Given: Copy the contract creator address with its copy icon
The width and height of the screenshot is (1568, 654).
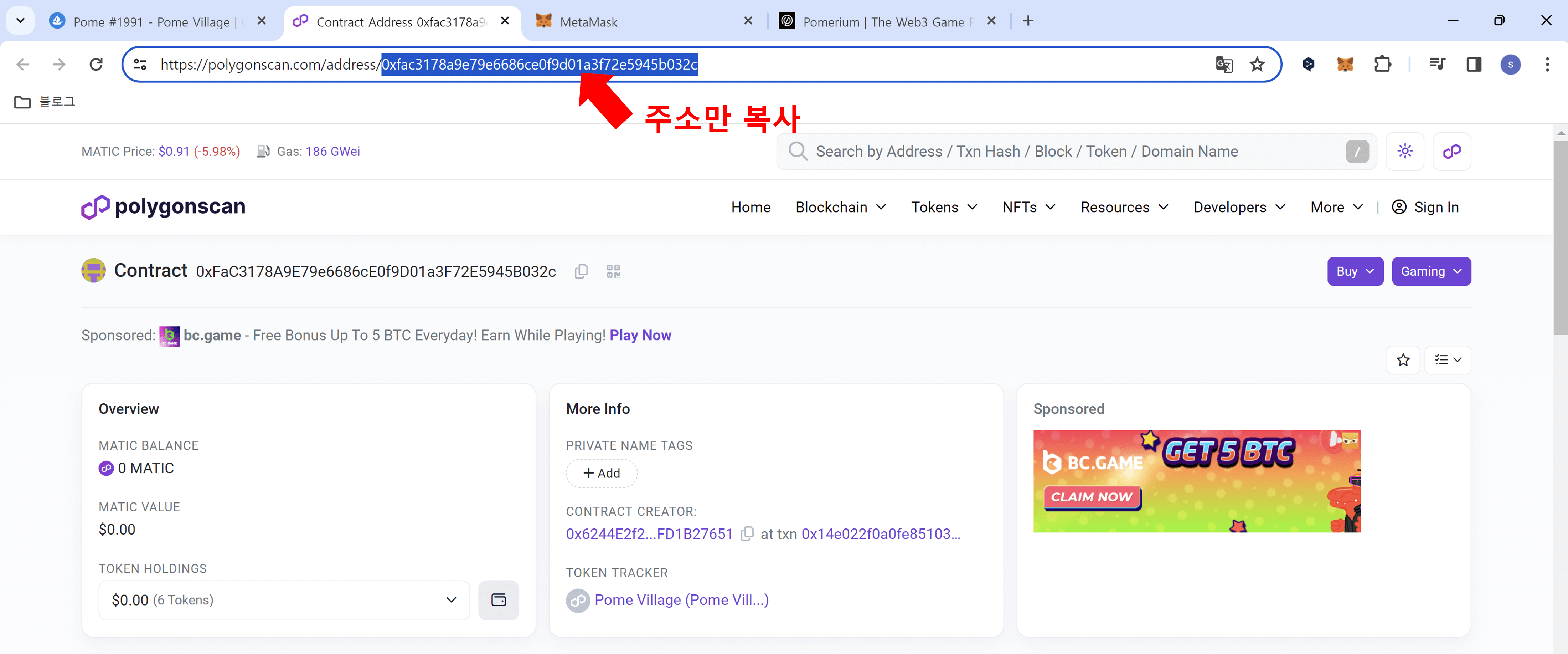Looking at the screenshot, I should [x=748, y=533].
